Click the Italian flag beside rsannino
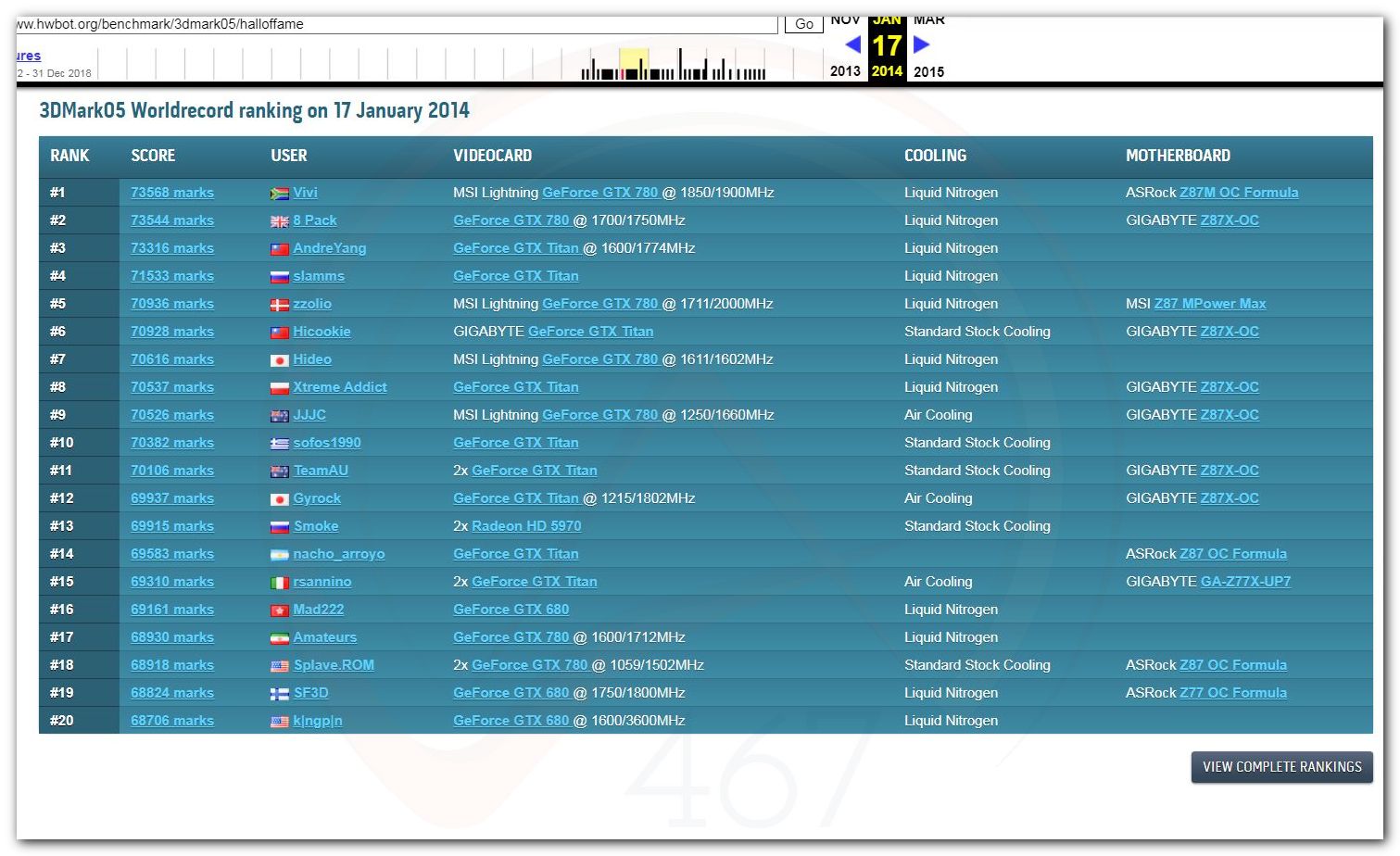Screen dimensions: 1400x856 (x=279, y=583)
